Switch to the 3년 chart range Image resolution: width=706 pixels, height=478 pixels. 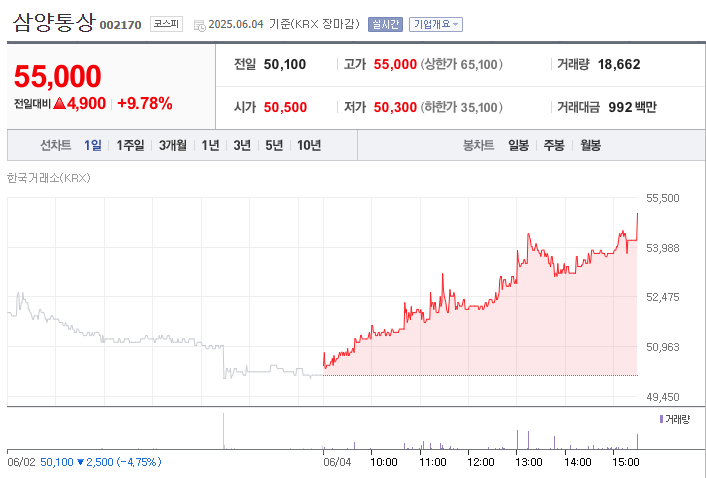click(x=242, y=146)
